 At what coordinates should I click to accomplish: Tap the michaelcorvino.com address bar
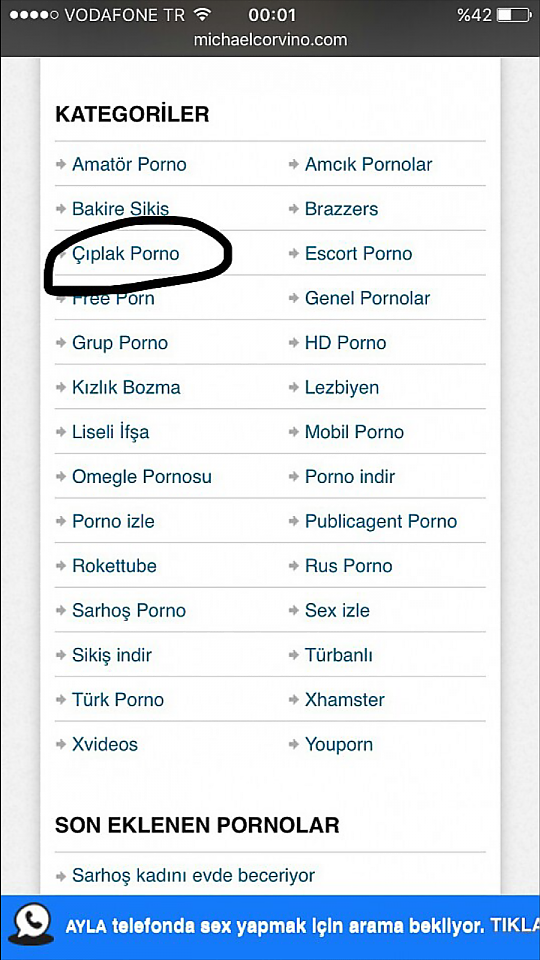(270, 40)
